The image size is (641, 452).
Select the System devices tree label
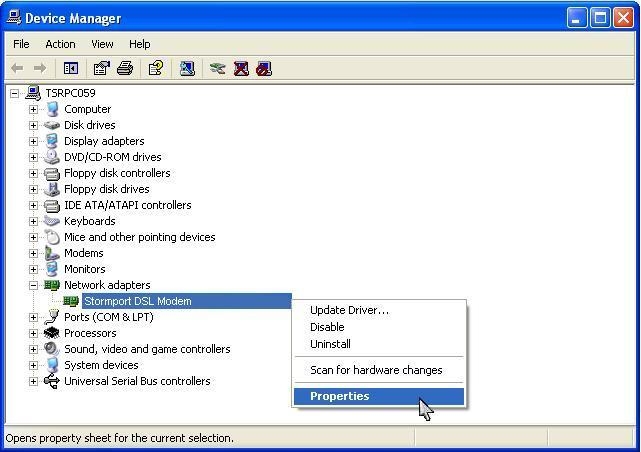pyautogui.click(x=101, y=365)
